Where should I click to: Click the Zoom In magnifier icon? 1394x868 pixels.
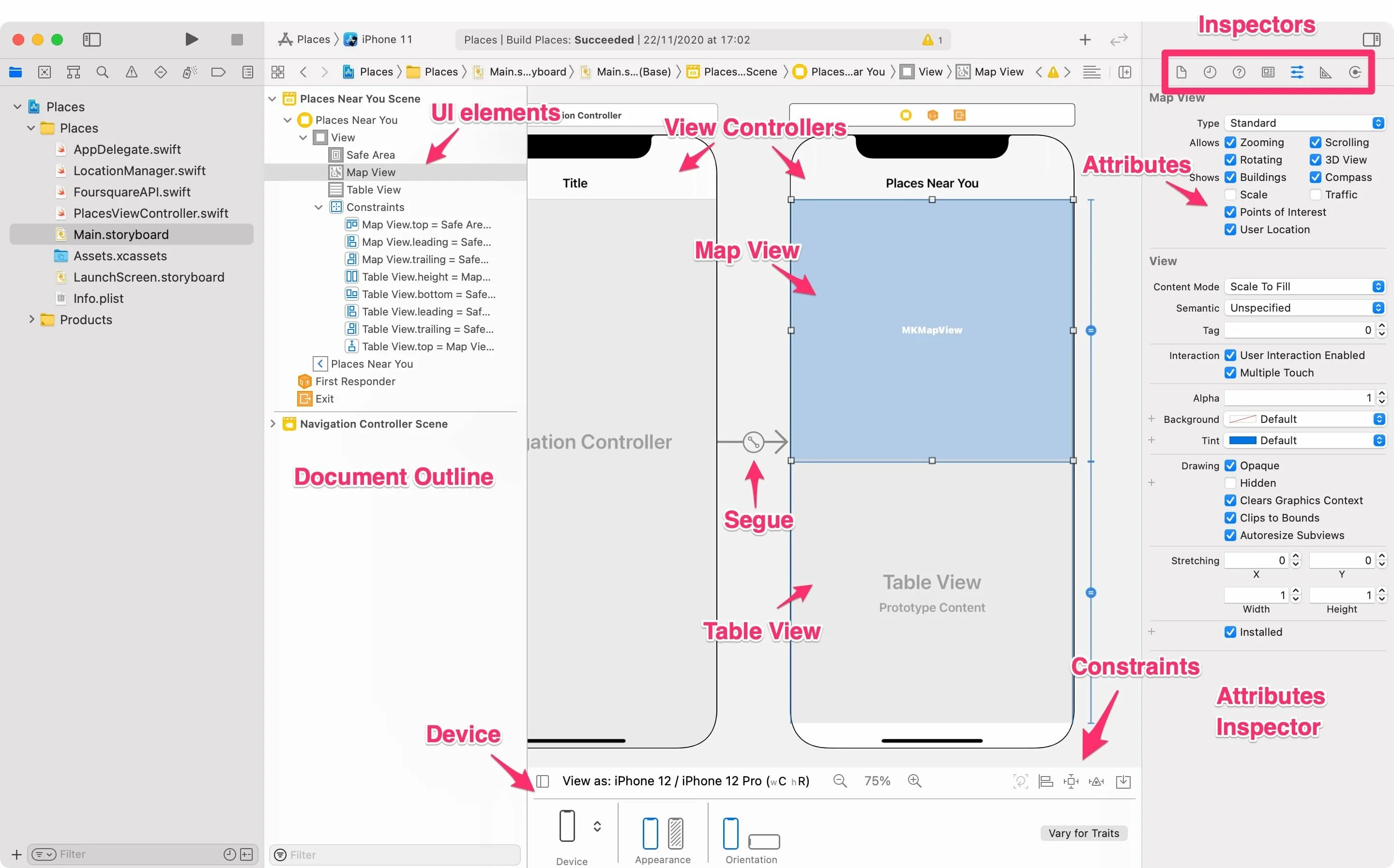click(x=914, y=781)
